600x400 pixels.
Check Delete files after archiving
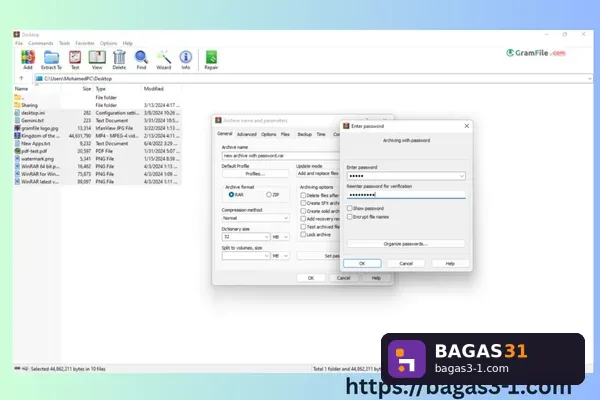click(x=303, y=195)
